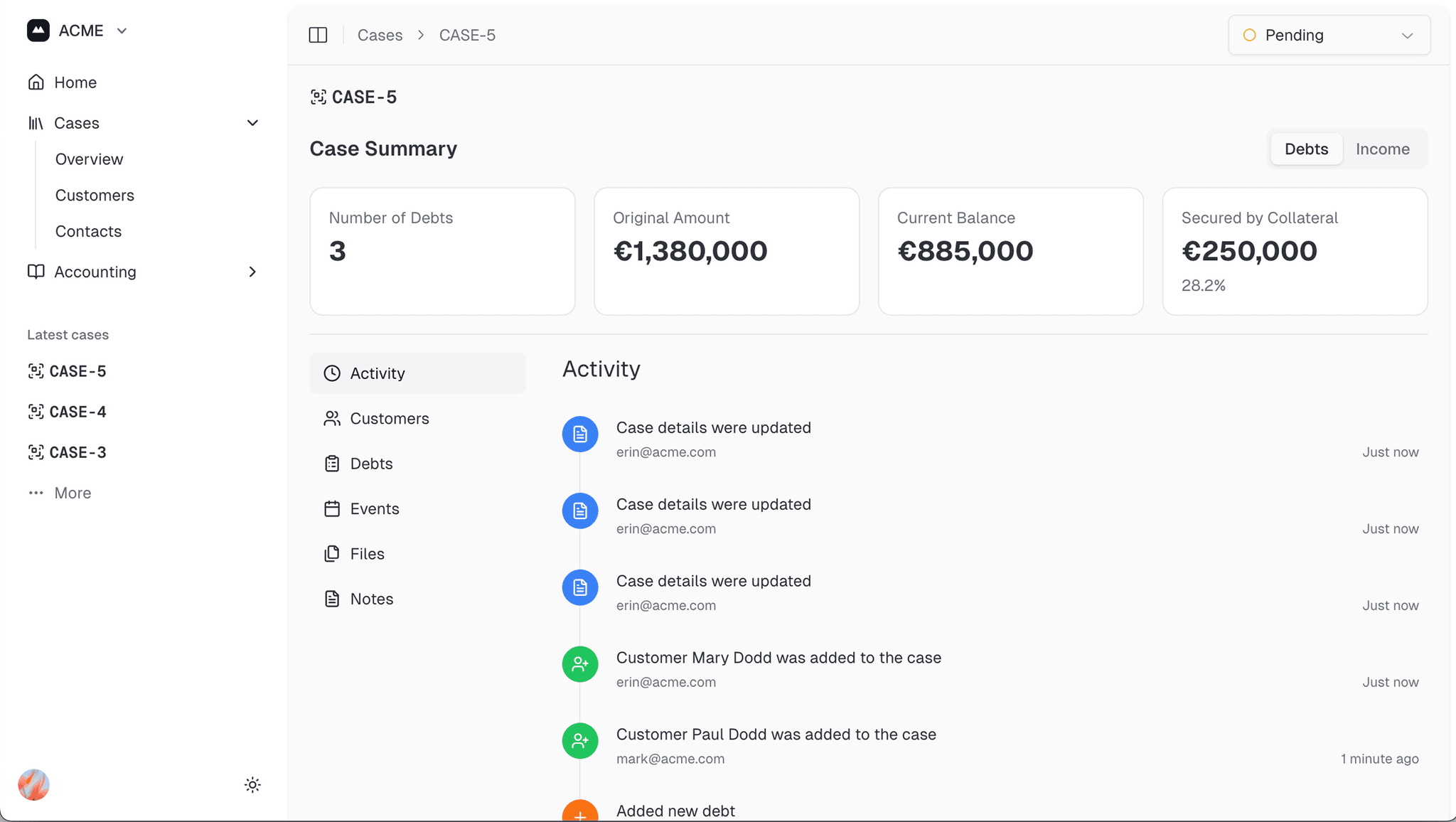Click the Activity clock icon
The height and width of the screenshot is (822, 1456).
332,373
